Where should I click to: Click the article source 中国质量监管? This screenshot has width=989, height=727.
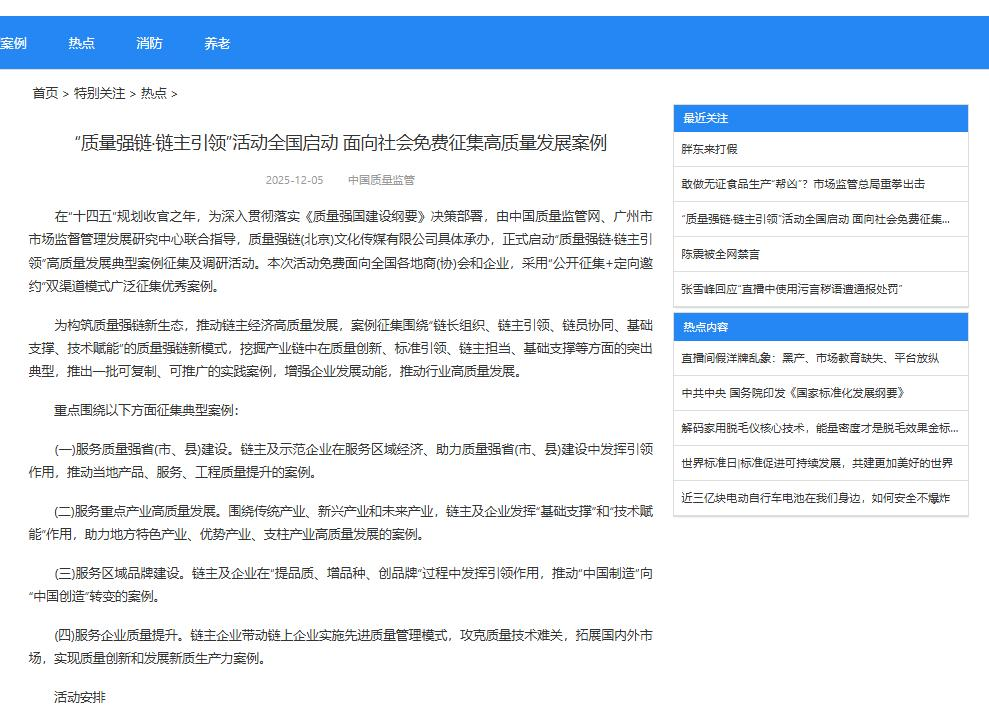click(x=381, y=180)
